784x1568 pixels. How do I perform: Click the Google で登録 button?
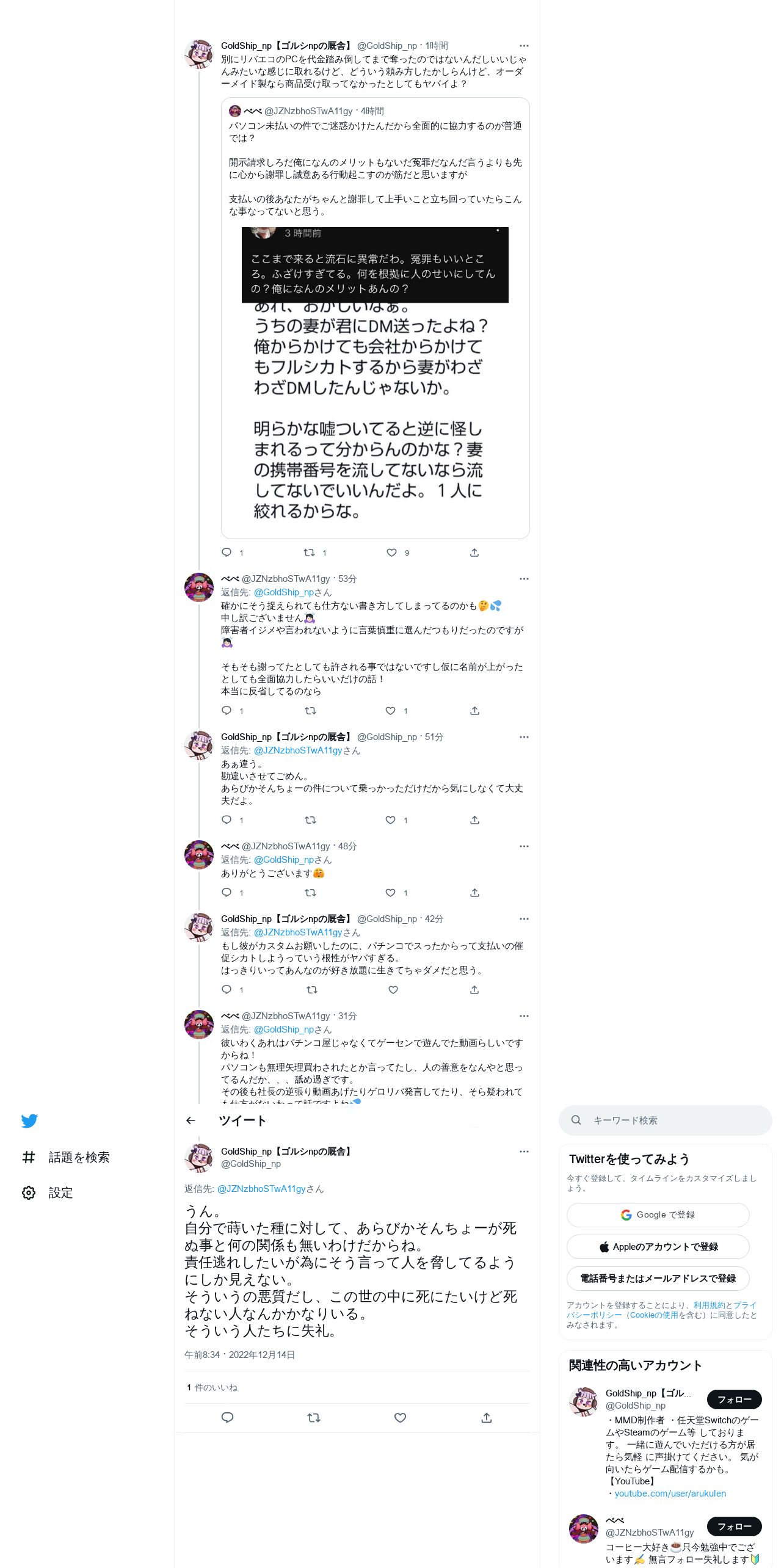(x=658, y=1215)
